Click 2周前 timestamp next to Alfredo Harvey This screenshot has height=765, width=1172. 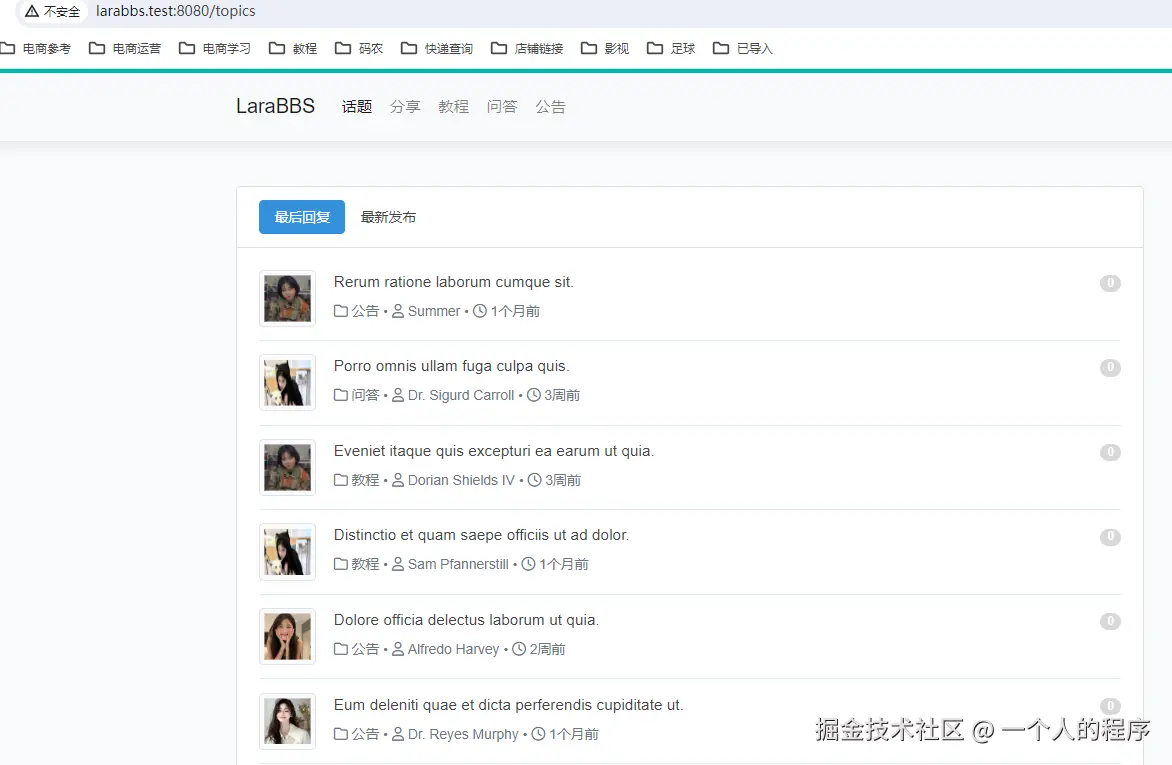[539, 649]
